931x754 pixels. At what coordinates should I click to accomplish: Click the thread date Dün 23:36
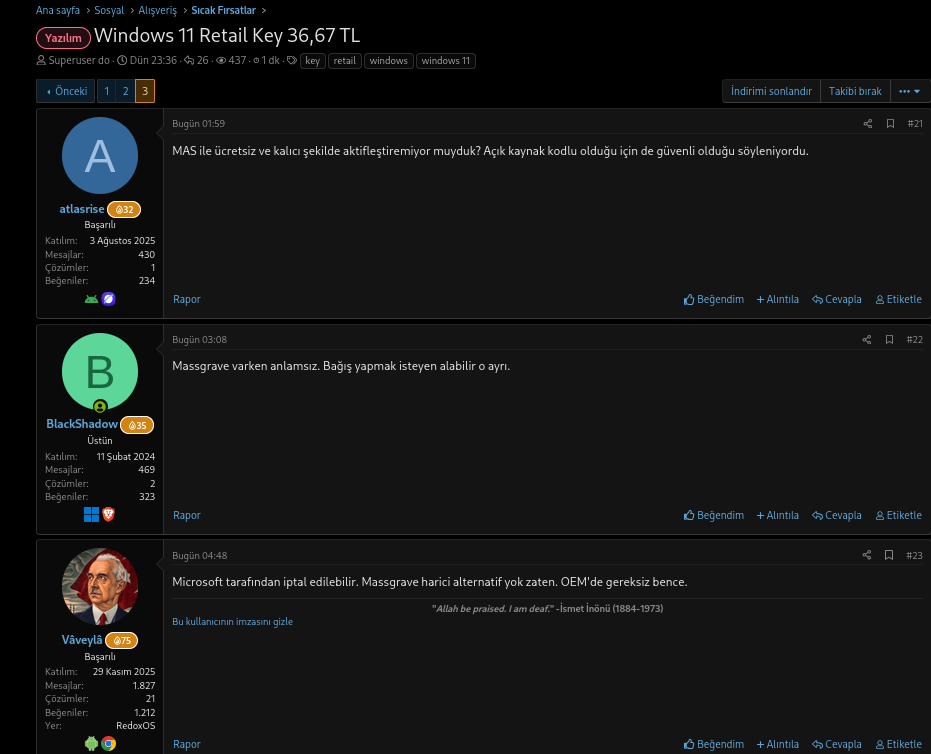tap(153, 60)
